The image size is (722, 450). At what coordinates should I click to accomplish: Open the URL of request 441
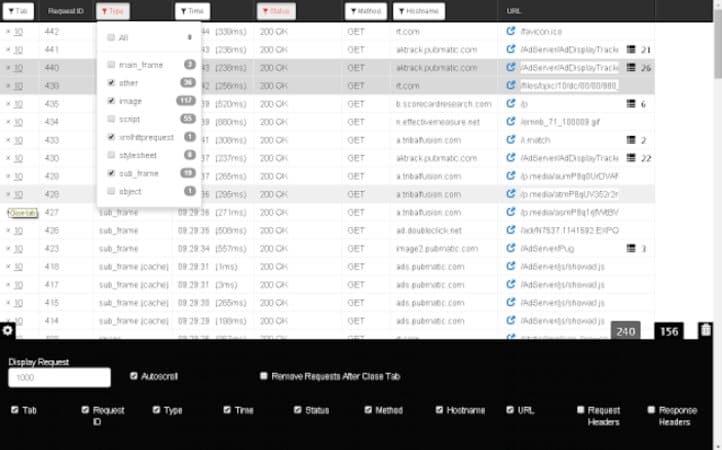click(x=510, y=49)
